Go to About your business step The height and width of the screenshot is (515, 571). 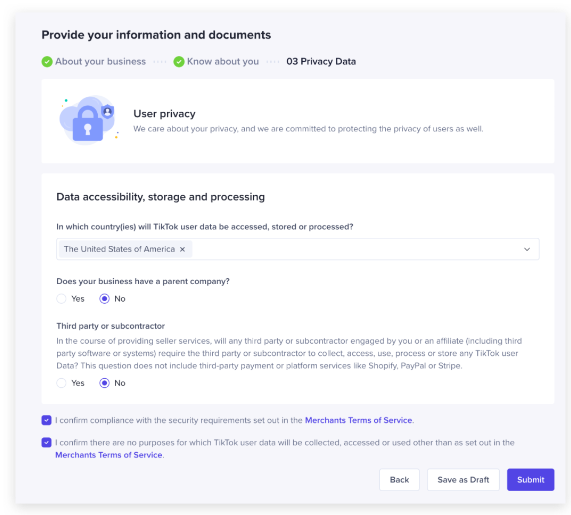tap(101, 62)
